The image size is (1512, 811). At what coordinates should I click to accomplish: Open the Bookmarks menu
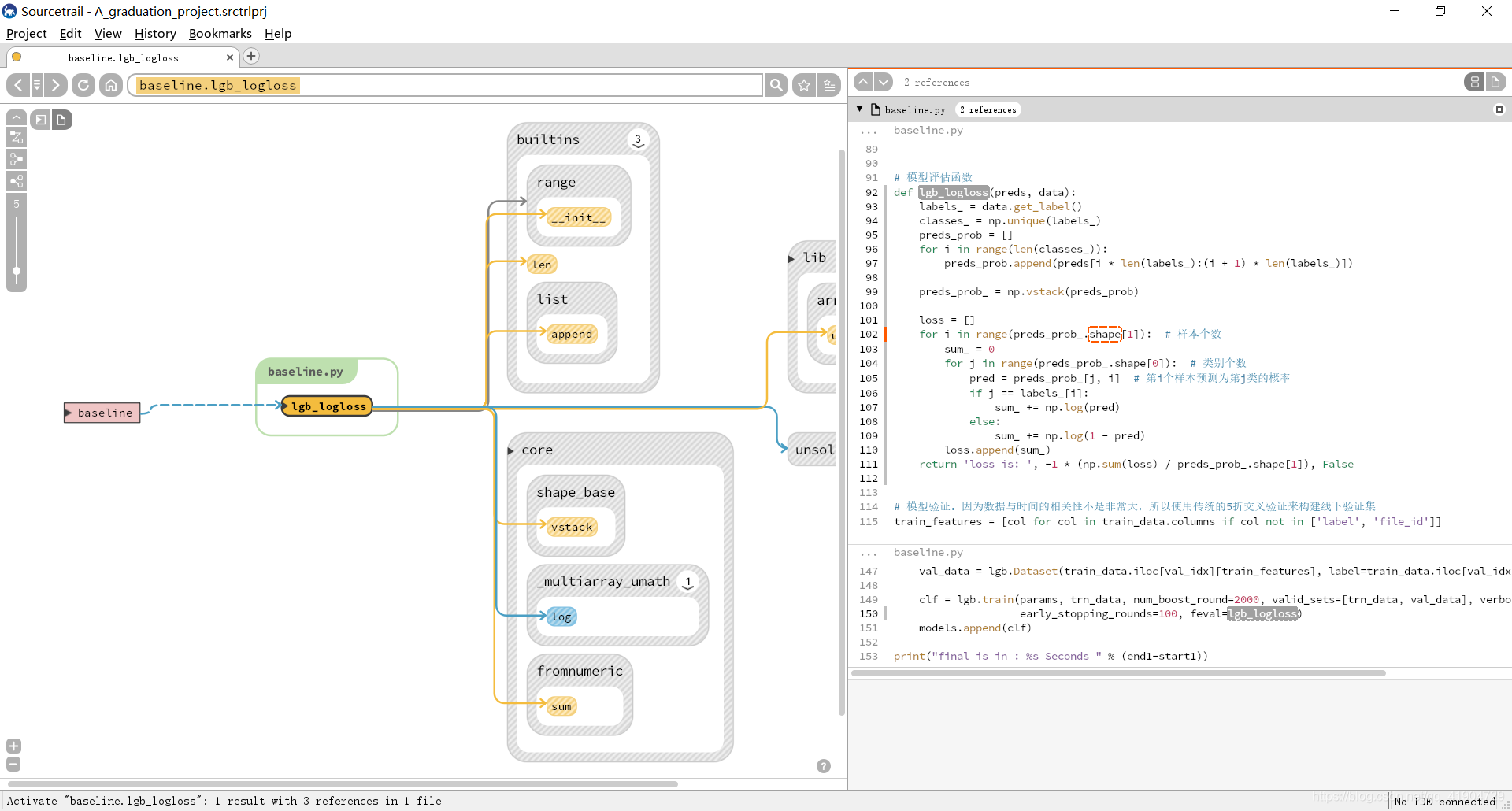pos(220,33)
